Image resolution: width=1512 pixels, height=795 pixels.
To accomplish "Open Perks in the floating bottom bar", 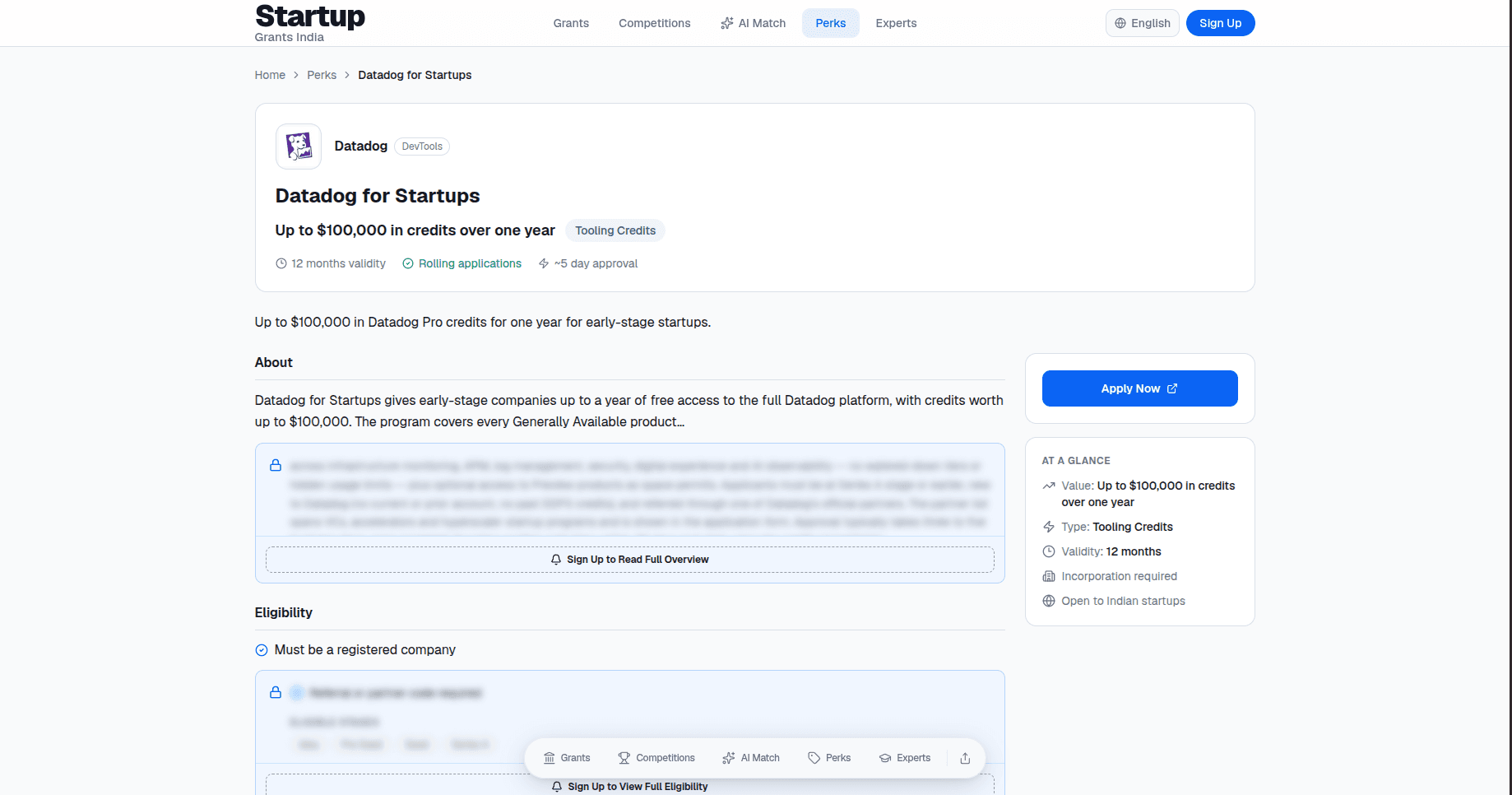I will pyautogui.click(x=829, y=758).
